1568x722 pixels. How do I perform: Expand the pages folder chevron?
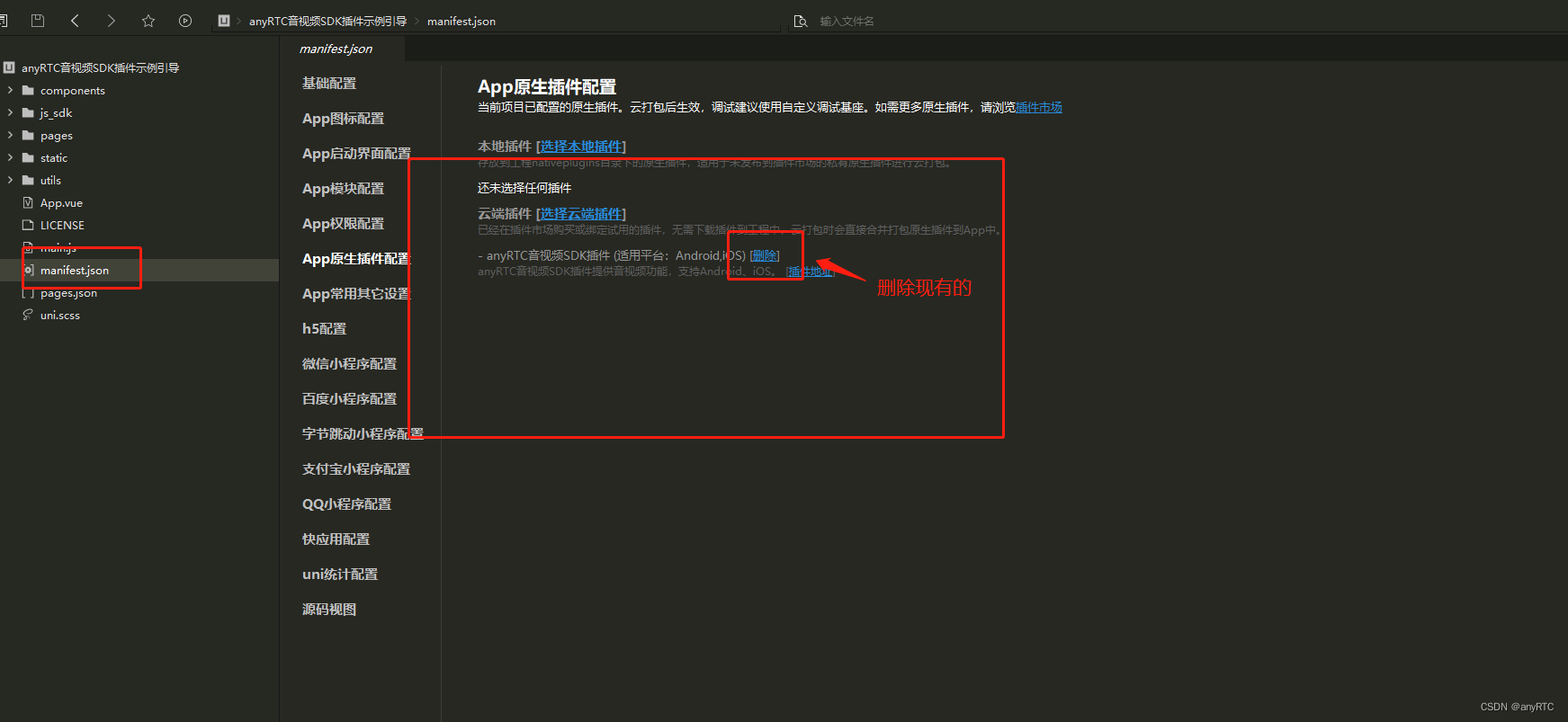(x=10, y=135)
